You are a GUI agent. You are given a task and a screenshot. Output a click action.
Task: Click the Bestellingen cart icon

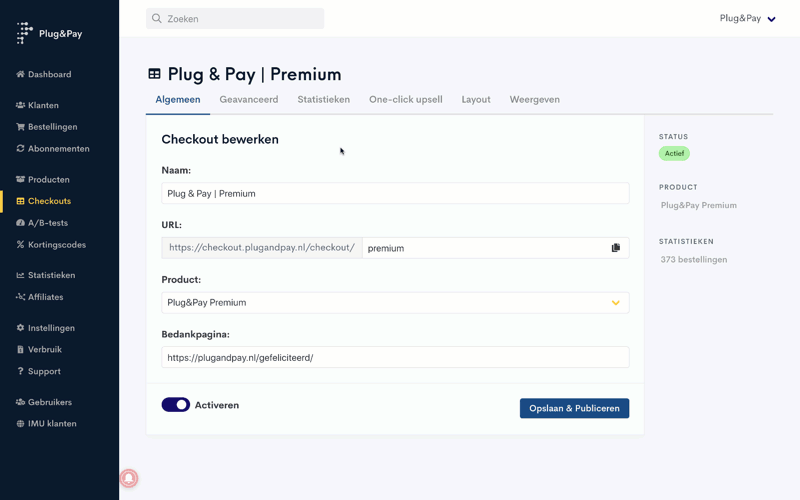tap(20, 127)
